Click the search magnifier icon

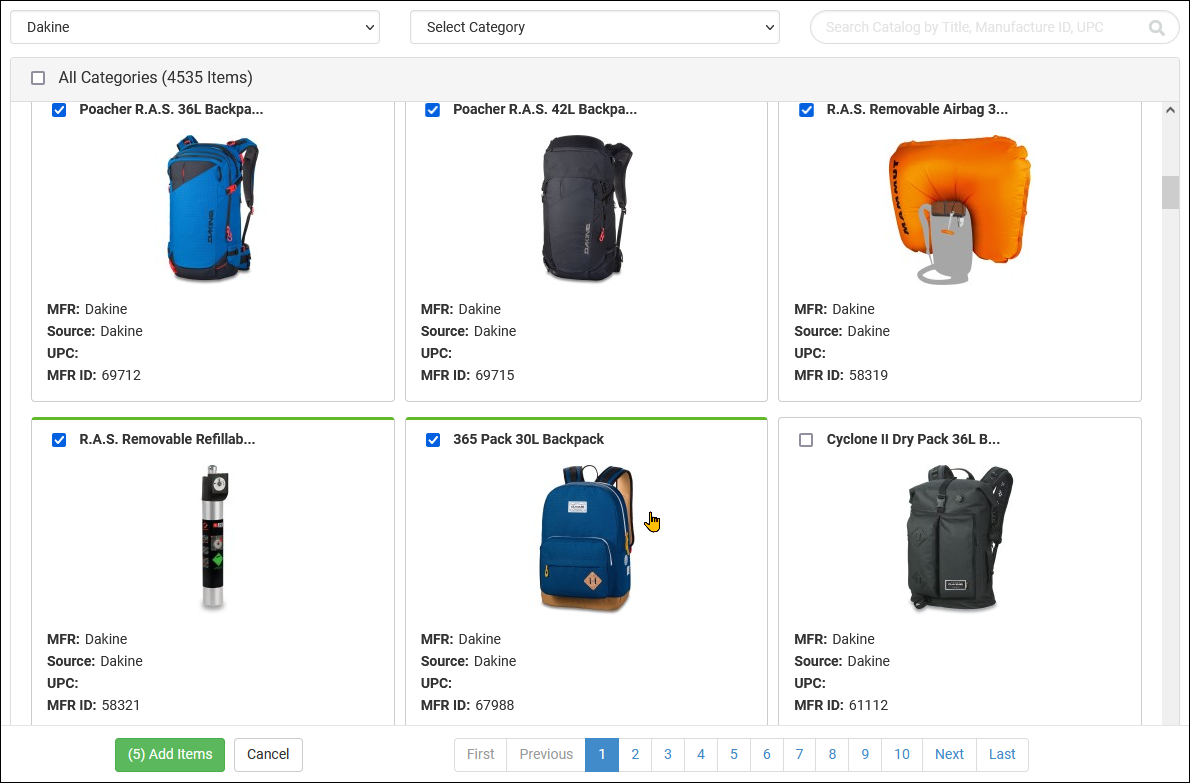coord(1156,28)
